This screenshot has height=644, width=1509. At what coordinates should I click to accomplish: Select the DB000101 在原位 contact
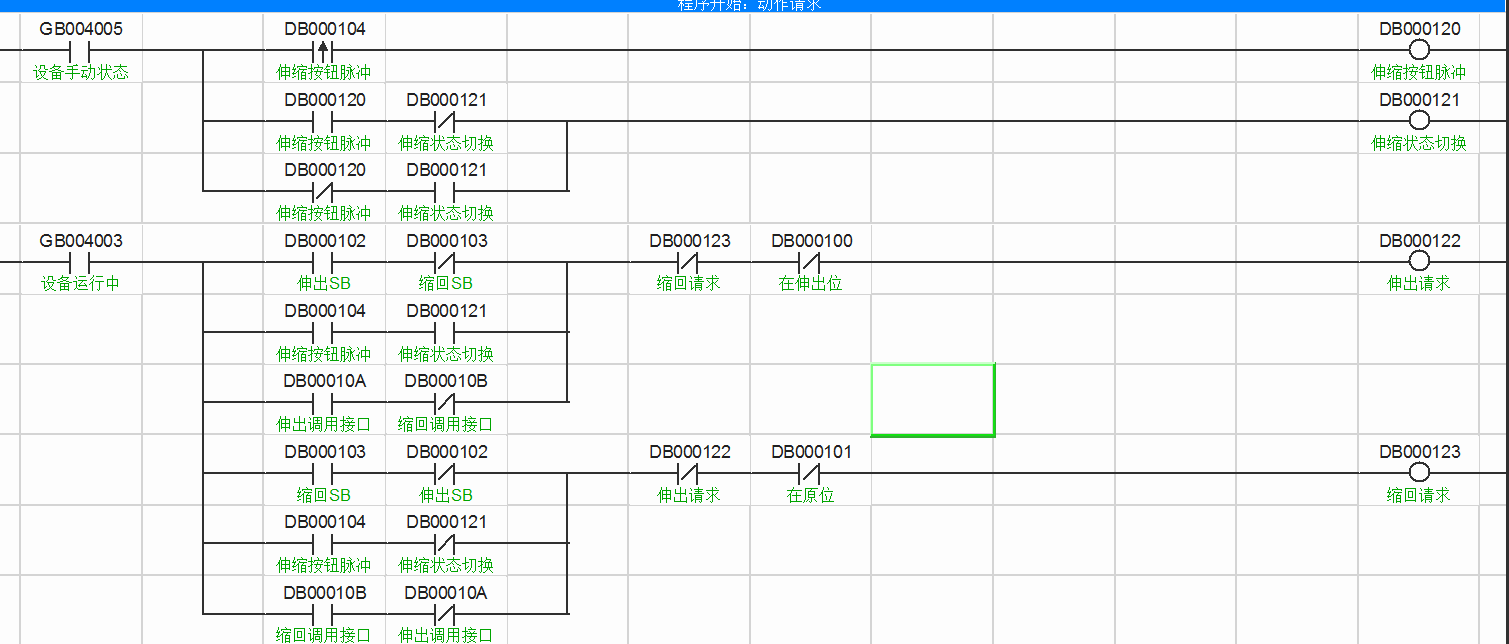[x=810, y=474]
